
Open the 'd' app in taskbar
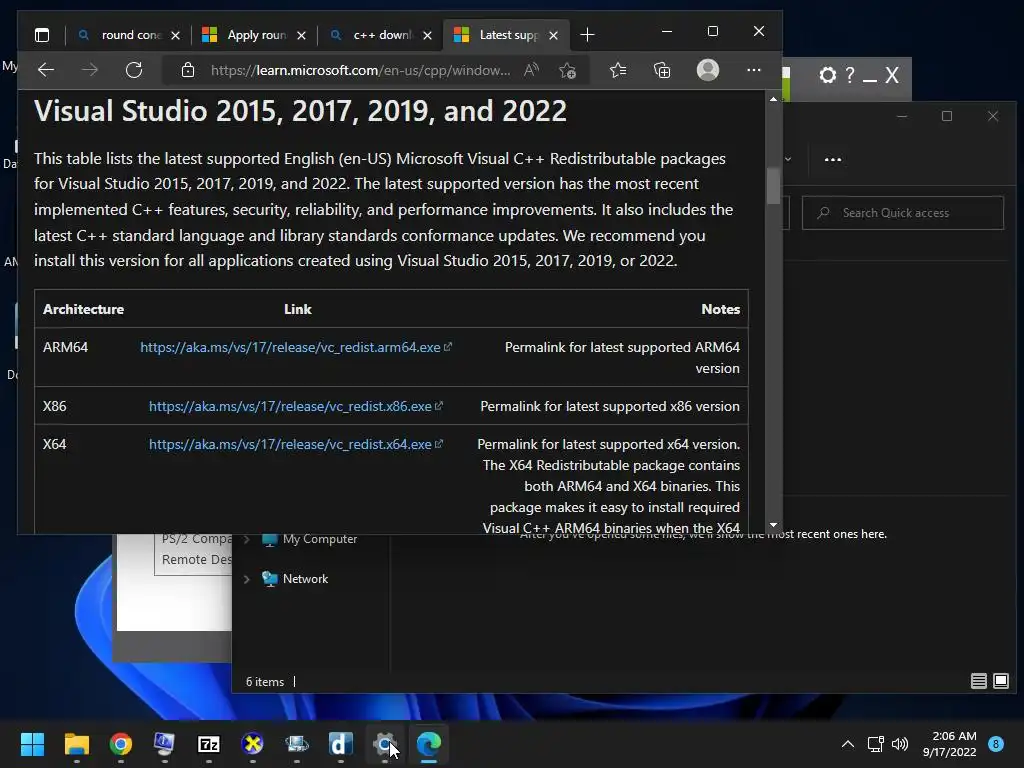[x=340, y=744]
